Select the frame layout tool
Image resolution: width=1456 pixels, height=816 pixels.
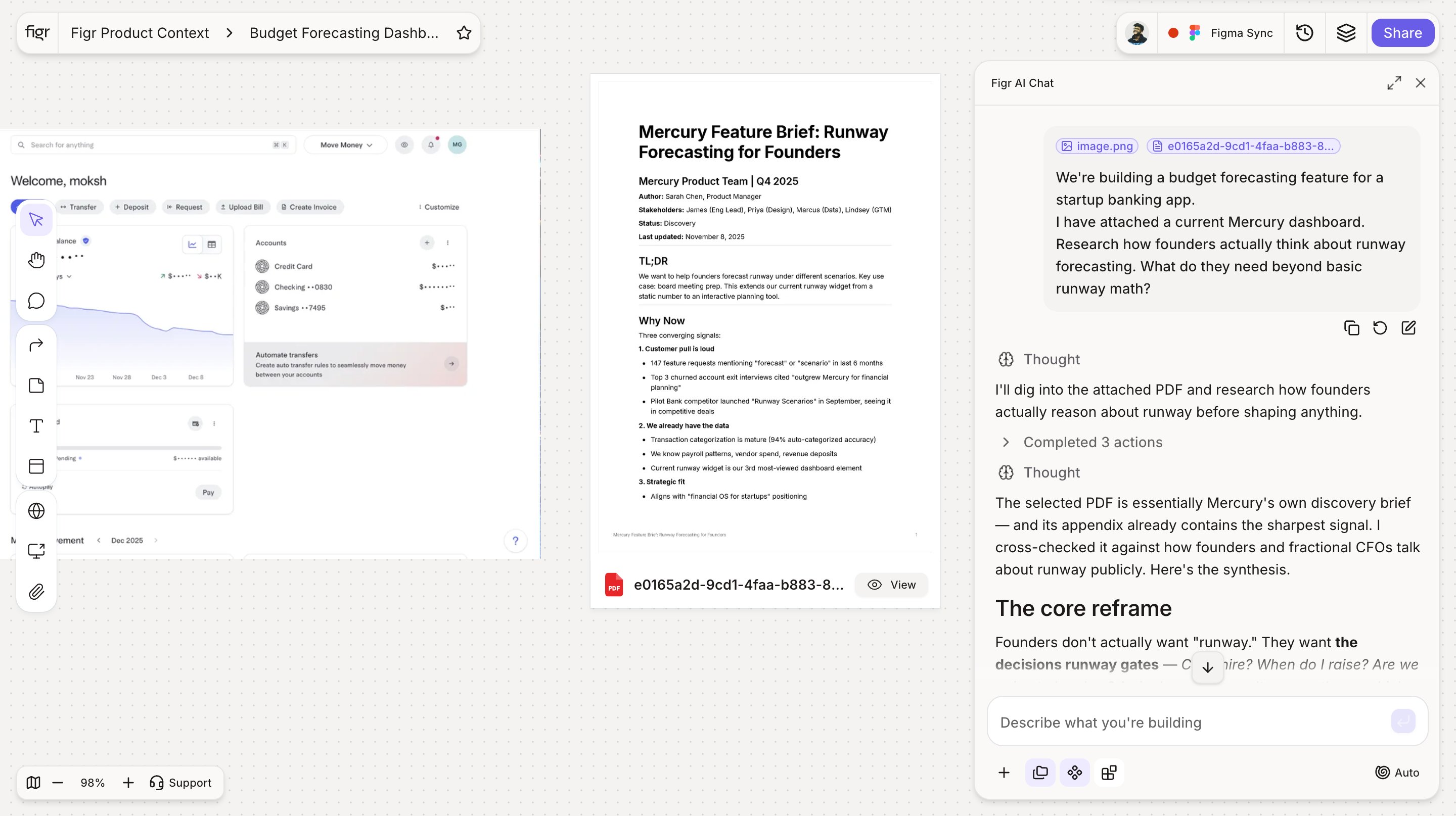point(36,466)
